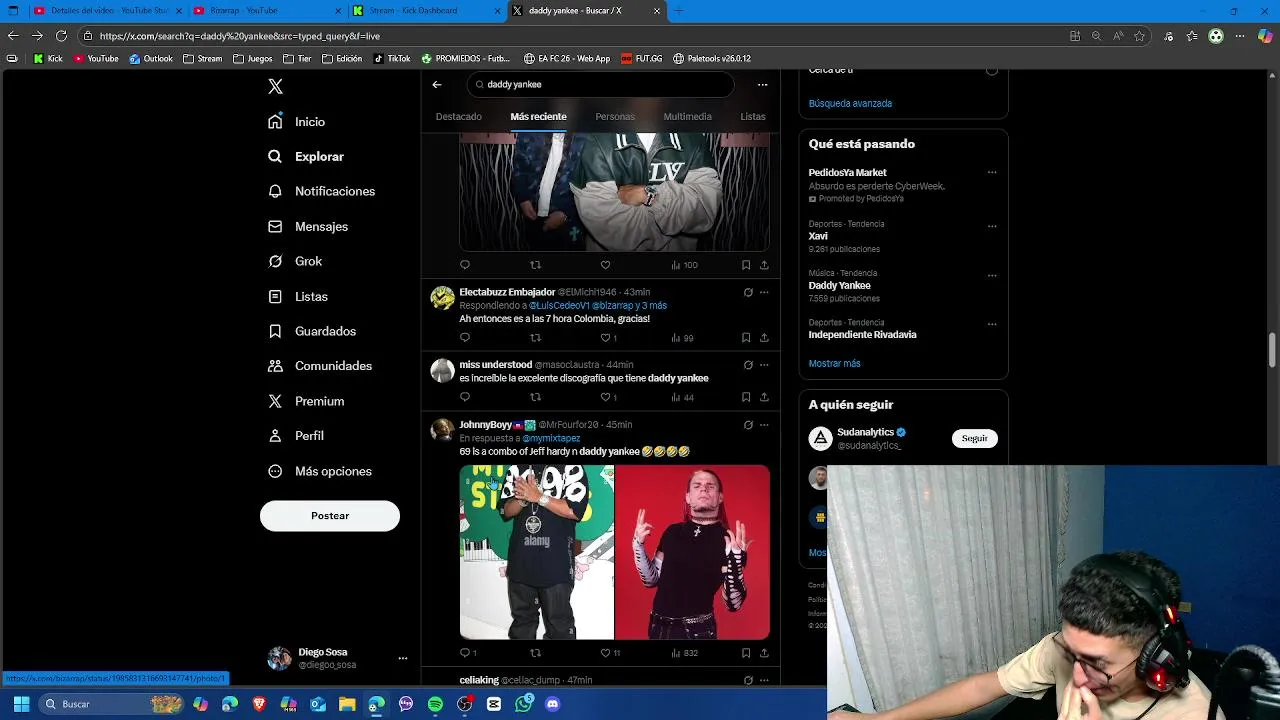The image size is (1280, 720).
Task: Open more options on Electabuzz Embajador's post
Action: pyautogui.click(x=764, y=293)
